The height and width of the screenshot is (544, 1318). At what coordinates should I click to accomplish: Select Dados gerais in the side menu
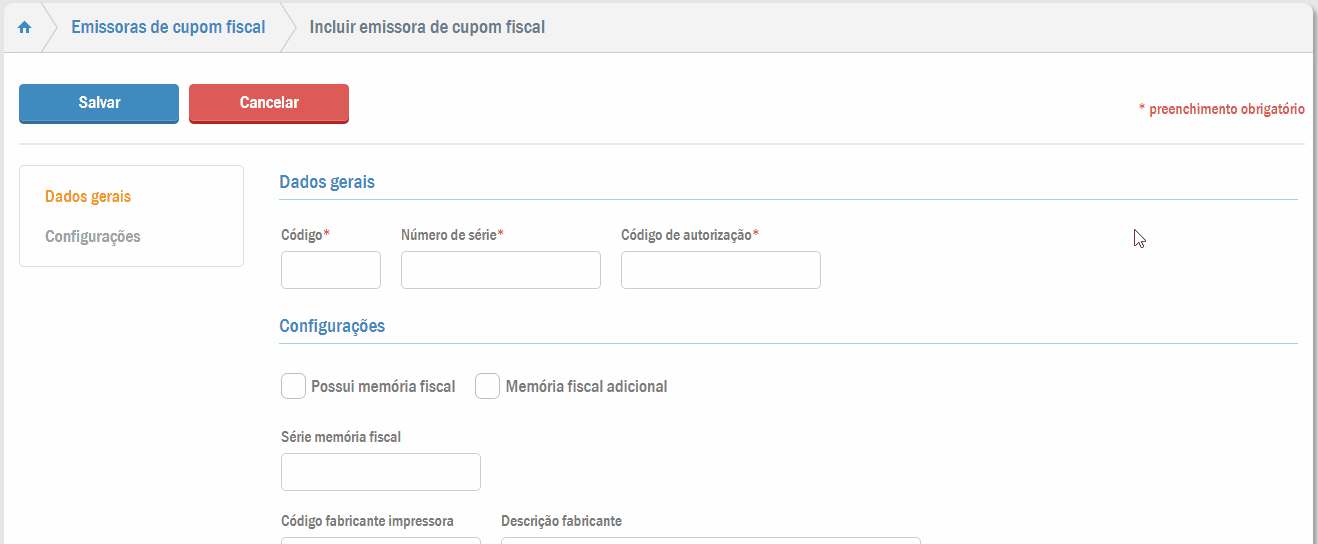[88, 197]
